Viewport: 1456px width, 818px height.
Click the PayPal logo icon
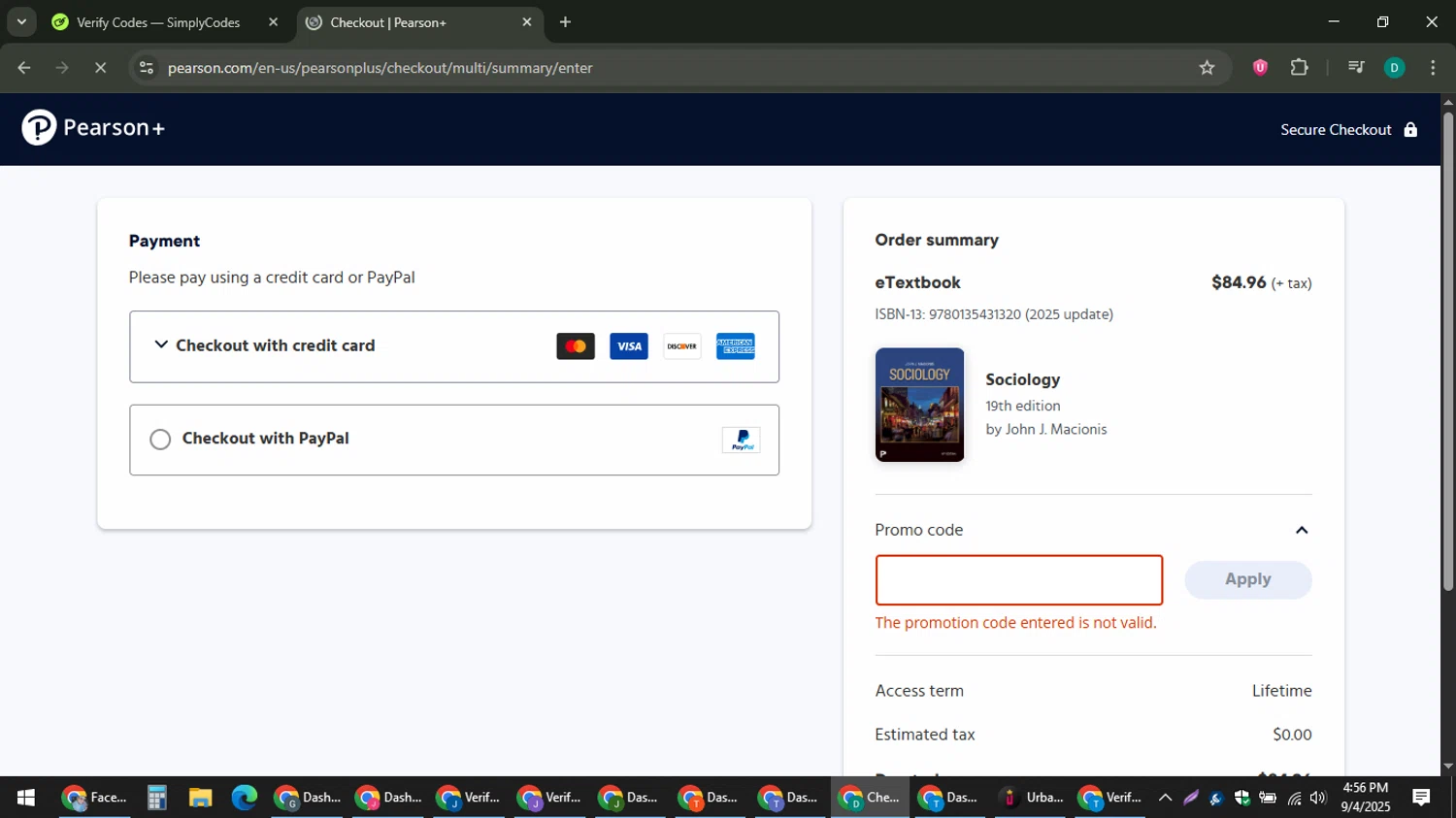click(x=742, y=440)
